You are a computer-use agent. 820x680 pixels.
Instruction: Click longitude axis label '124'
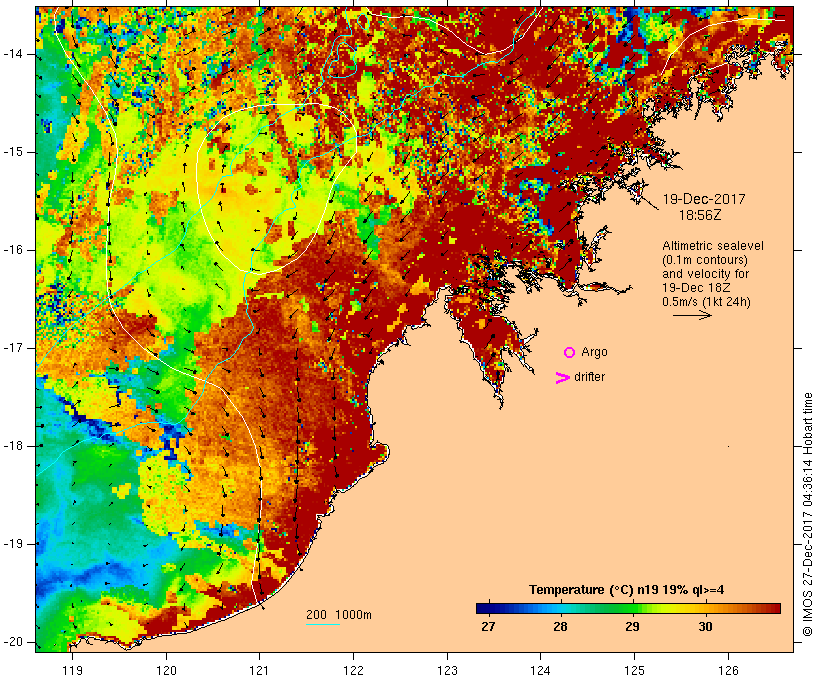tap(541, 670)
